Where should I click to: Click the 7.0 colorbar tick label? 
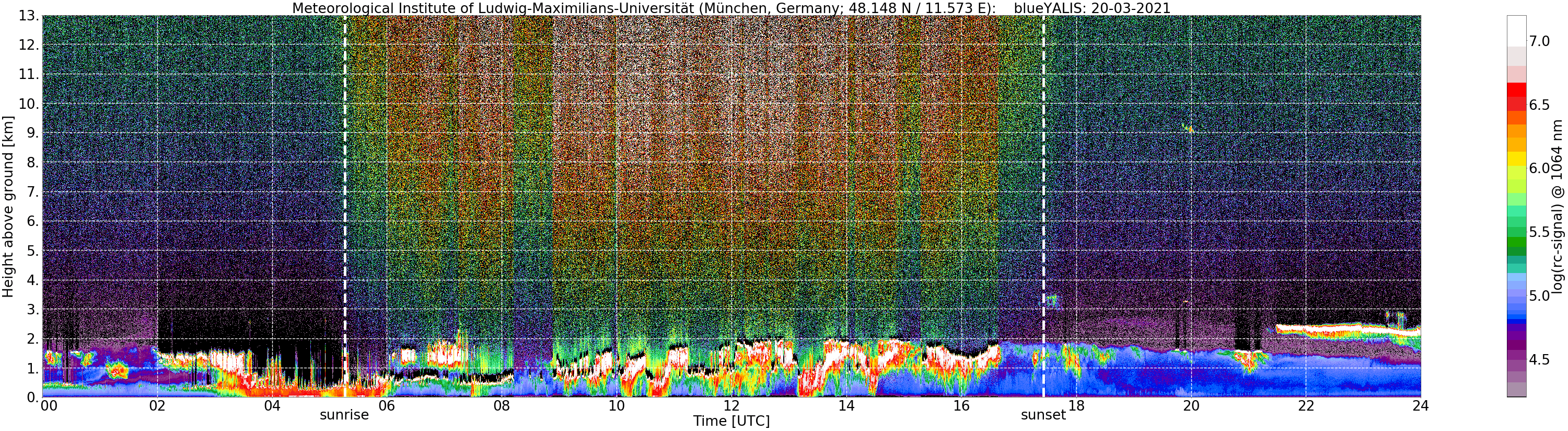(x=1539, y=41)
